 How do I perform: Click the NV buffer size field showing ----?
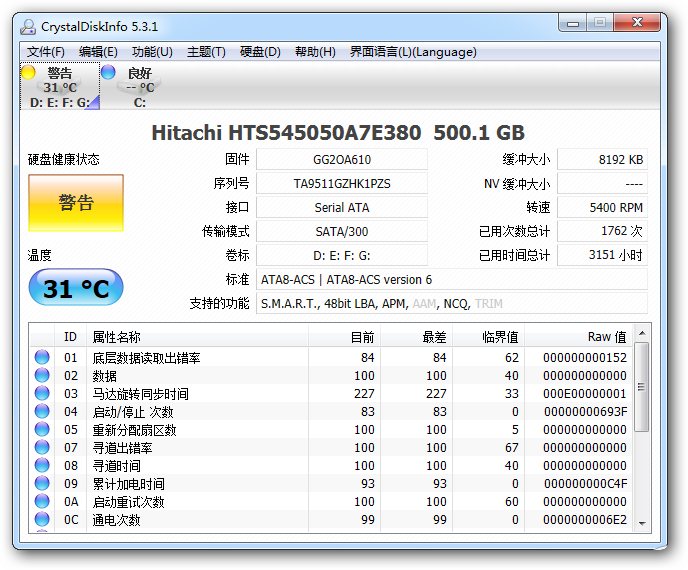pyautogui.click(x=602, y=183)
